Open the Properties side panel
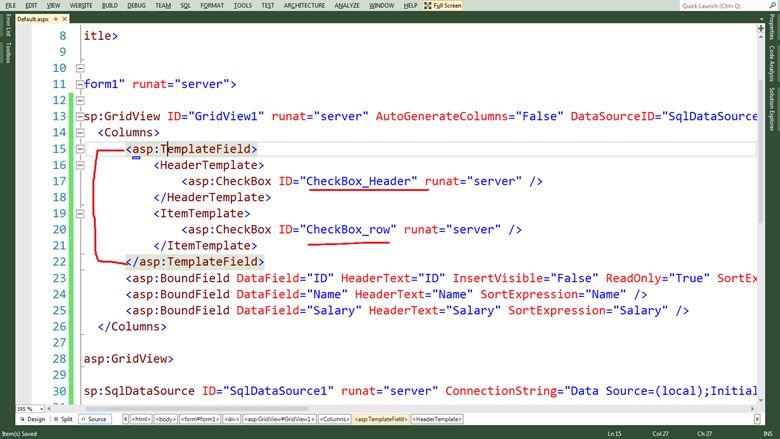 (772, 27)
